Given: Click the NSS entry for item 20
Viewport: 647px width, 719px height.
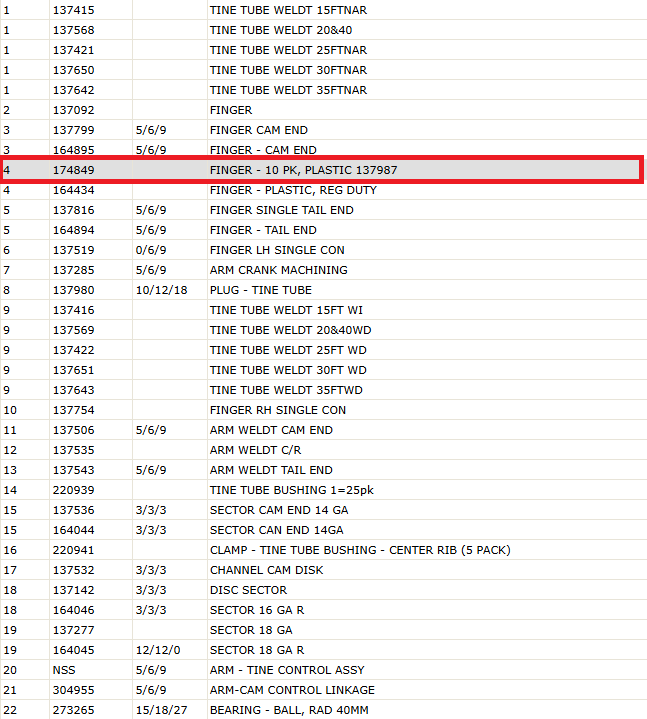Looking at the screenshot, I should [64, 670].
